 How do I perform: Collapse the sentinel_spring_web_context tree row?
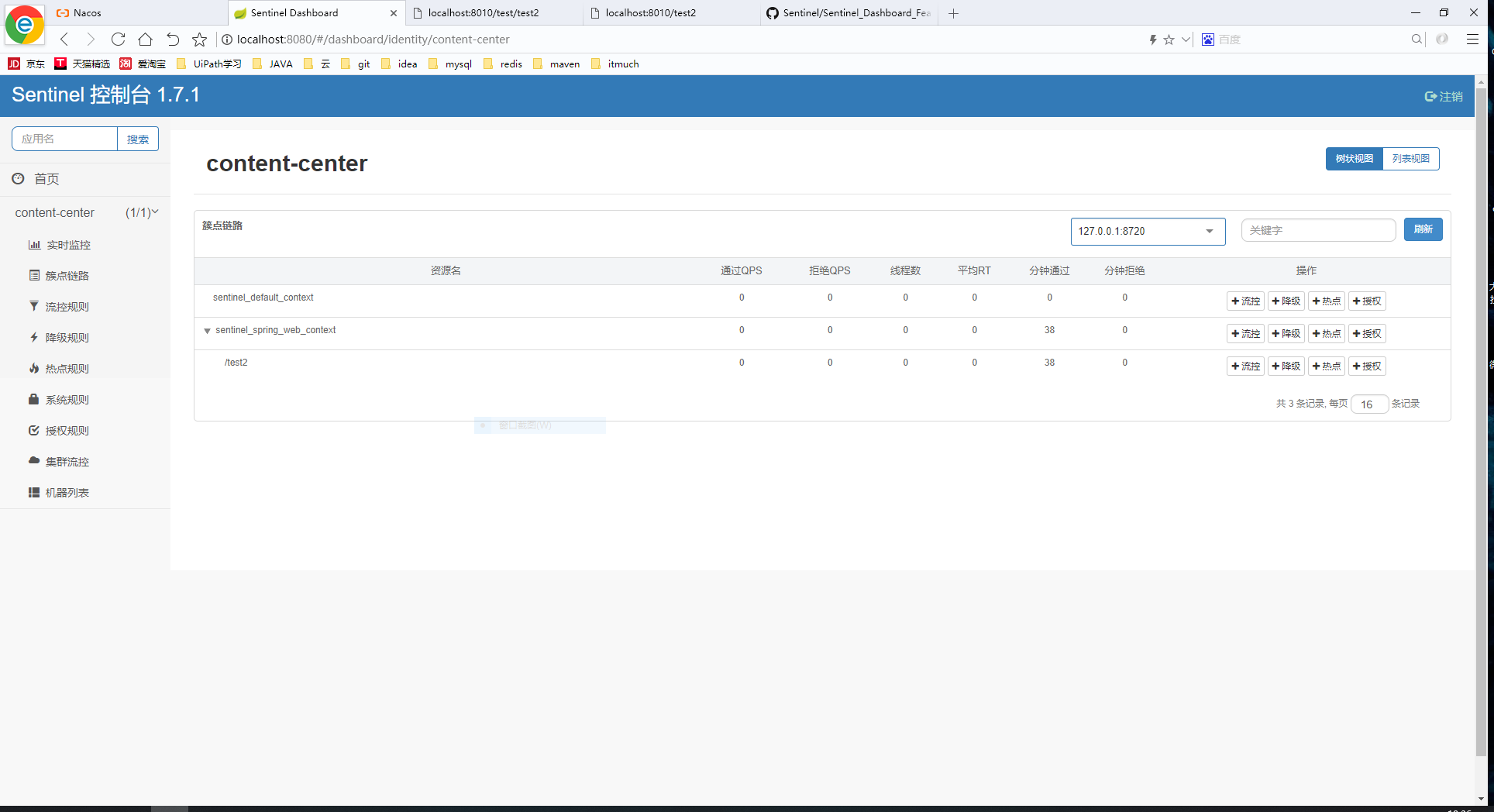coord(208,331)
